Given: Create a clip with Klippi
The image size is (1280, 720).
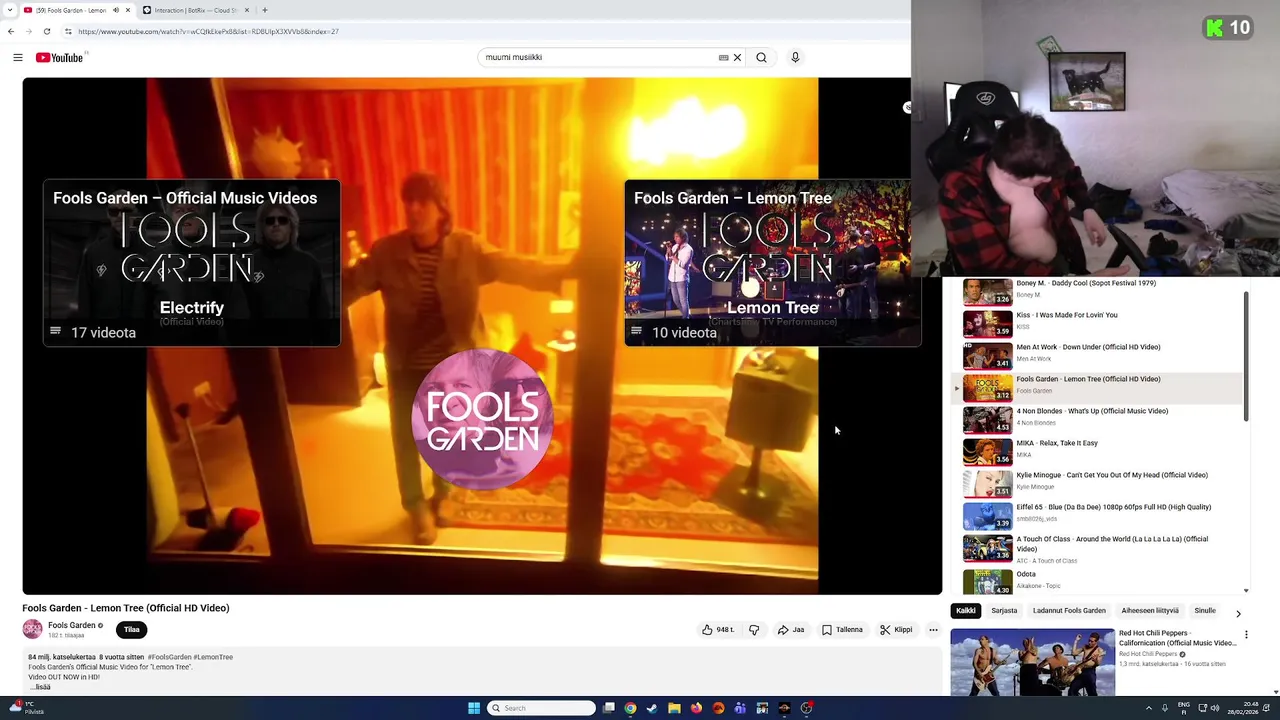Looking at the screenshot, I should click(896, 629).
